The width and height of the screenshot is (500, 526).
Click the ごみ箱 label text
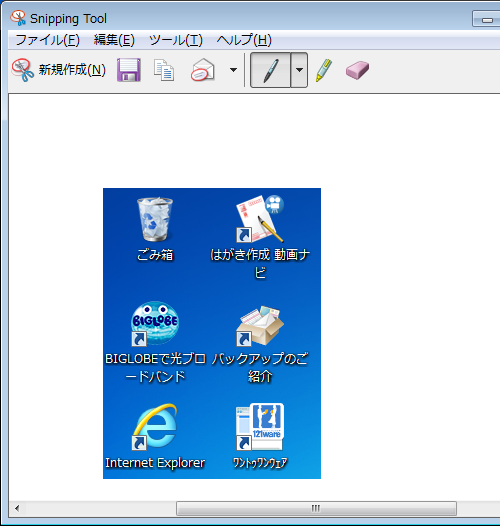tap(155, 255)
